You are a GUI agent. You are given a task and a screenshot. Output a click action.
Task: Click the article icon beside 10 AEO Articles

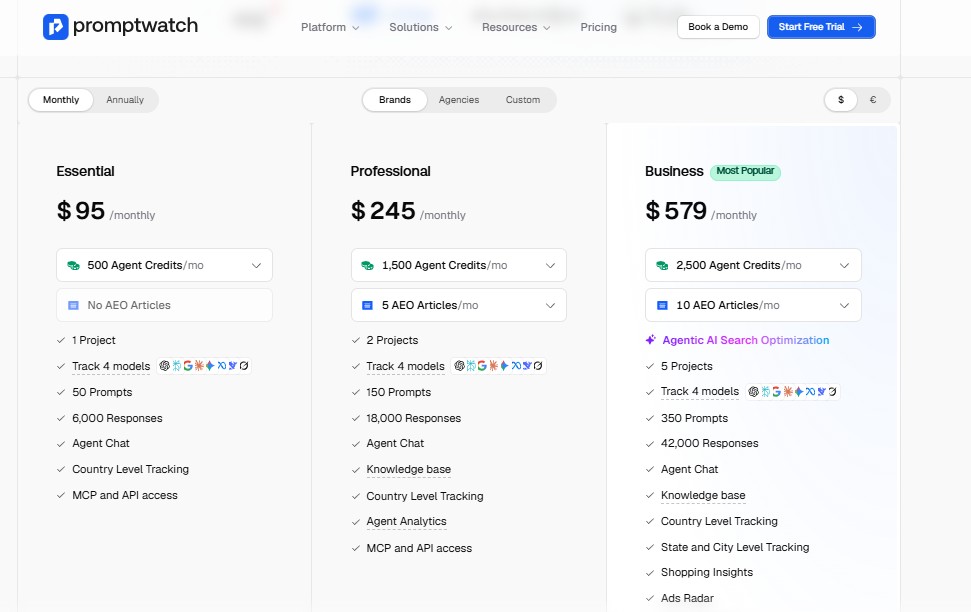pyautogui.click(x=662, y=305)
